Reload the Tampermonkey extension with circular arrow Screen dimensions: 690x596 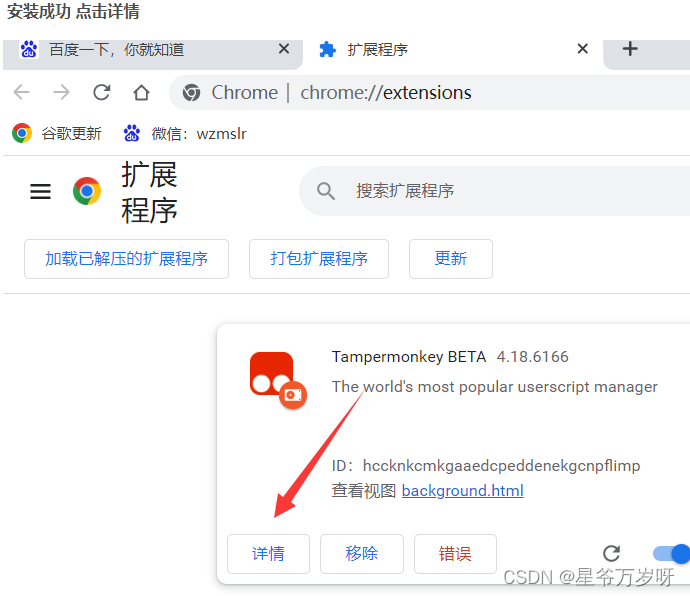[x=611, y=553]
